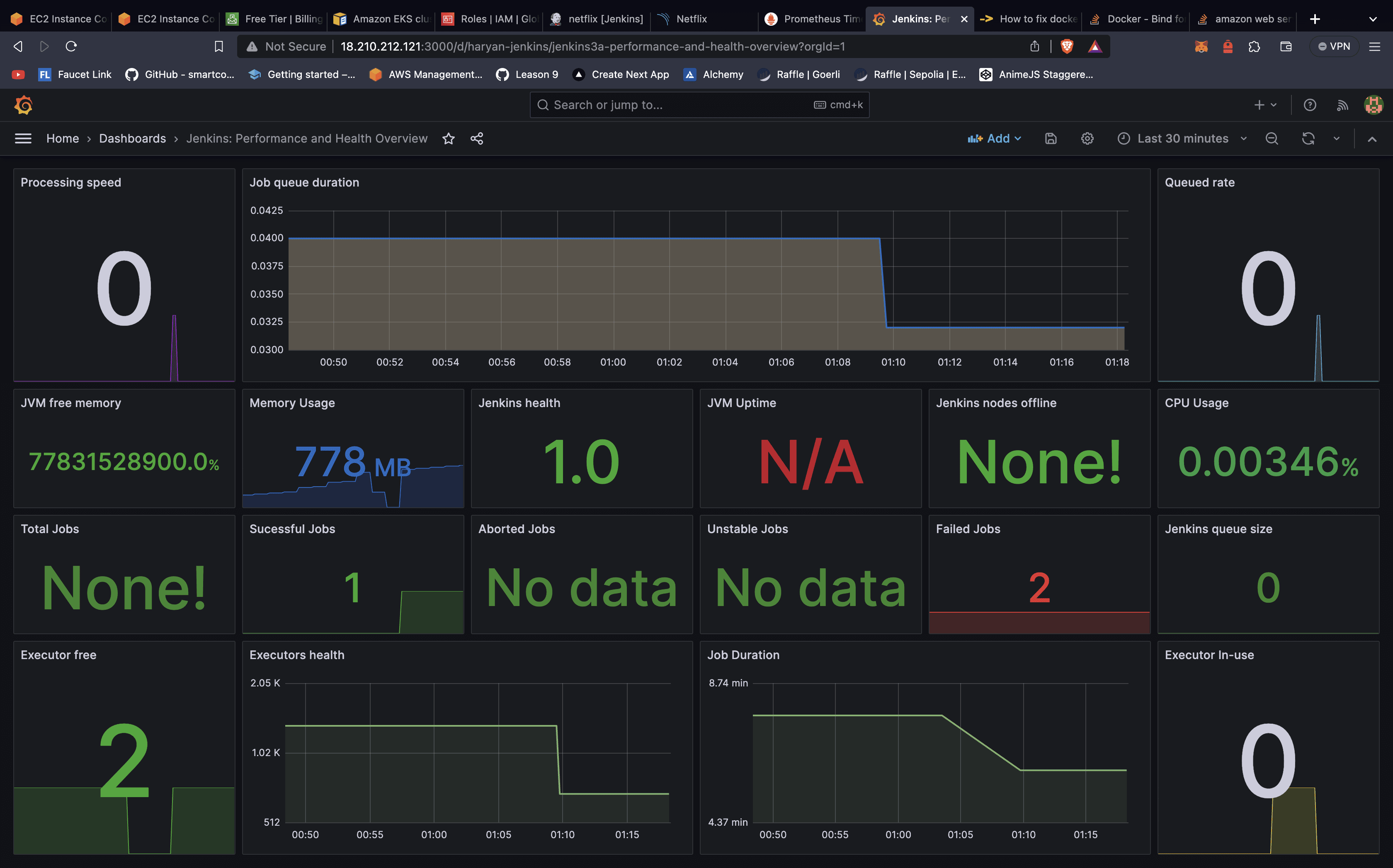Open the Brave shields icon
Image resolution: width=1393 pixels, height=868 pixels.
[x=1067, y=46]
